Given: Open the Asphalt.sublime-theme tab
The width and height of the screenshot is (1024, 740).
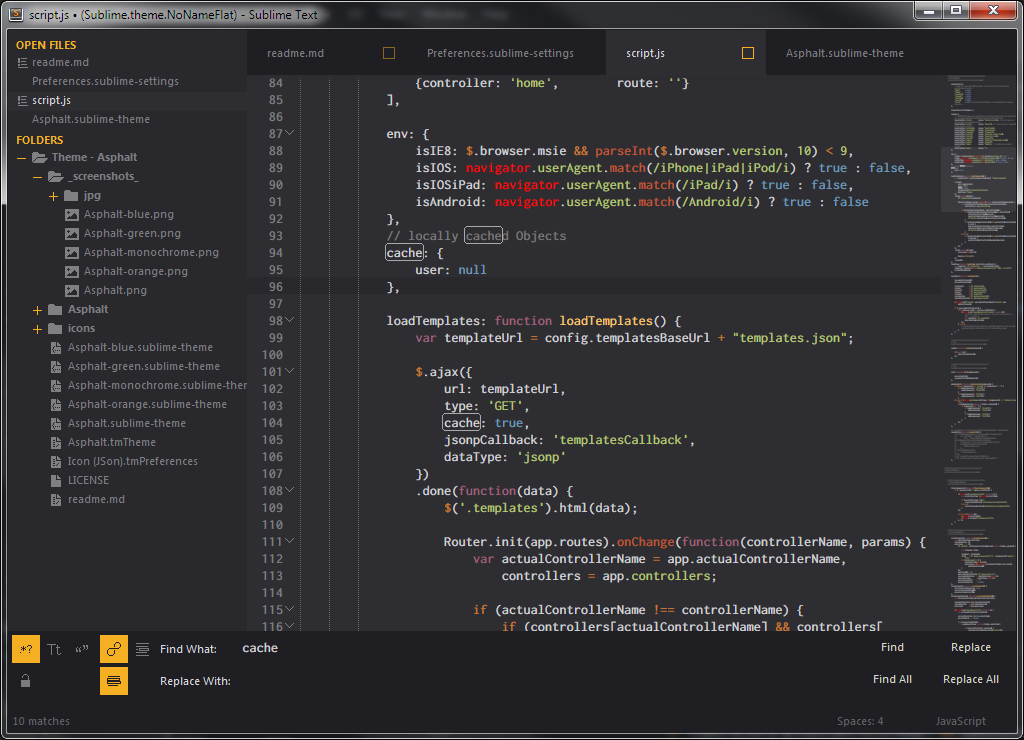Looking at the screenshot, I should 844,53.
